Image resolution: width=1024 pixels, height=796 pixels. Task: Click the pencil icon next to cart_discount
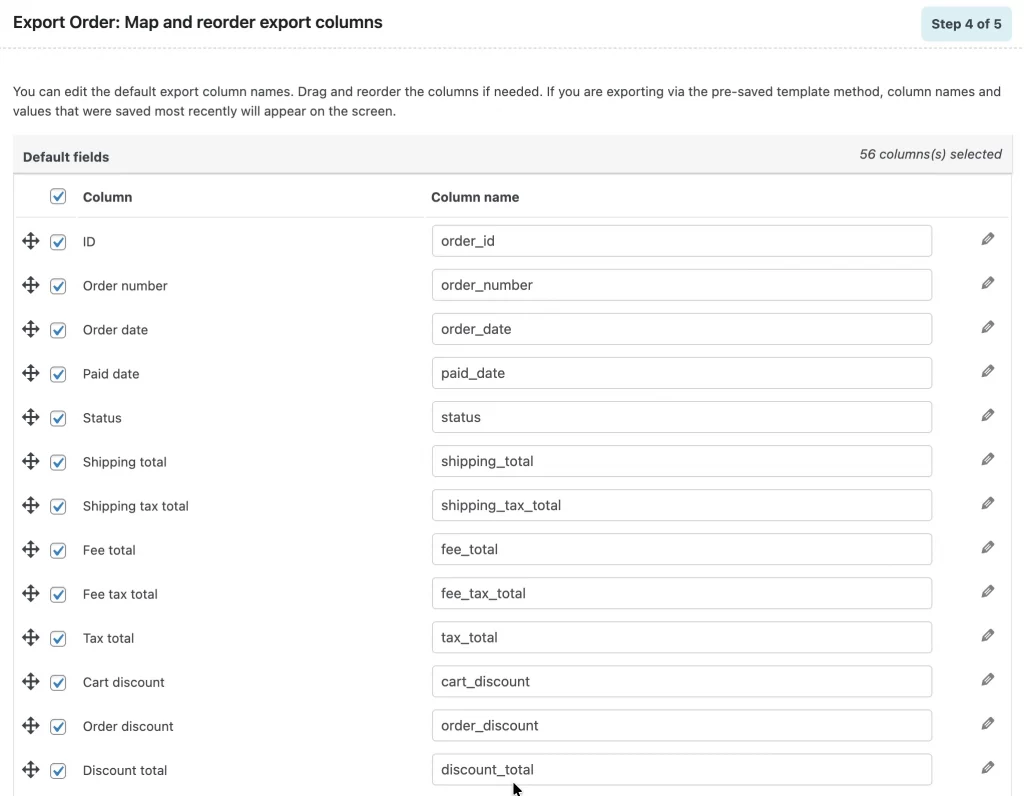[987, 680]
